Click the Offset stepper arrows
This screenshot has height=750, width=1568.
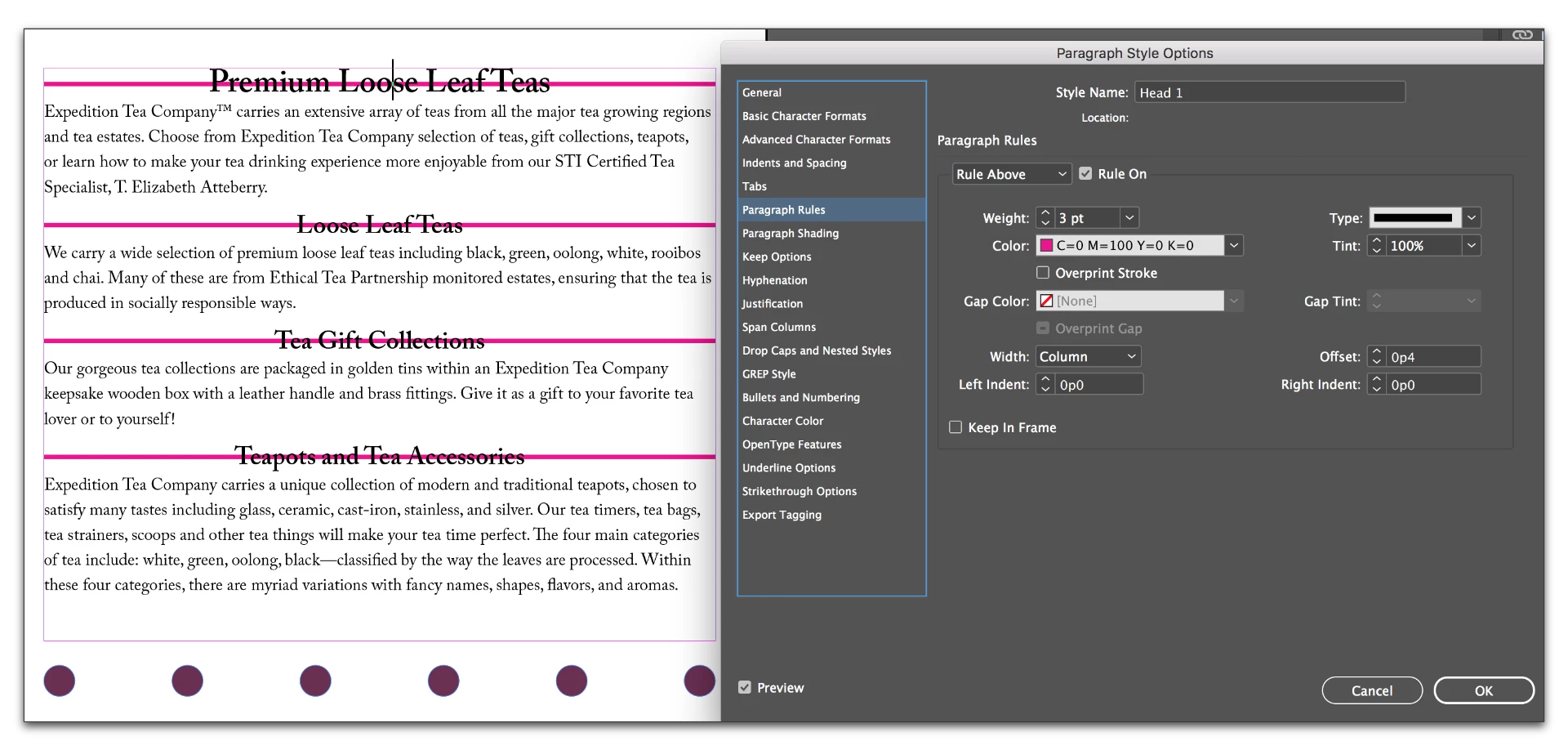(1377, 356)
